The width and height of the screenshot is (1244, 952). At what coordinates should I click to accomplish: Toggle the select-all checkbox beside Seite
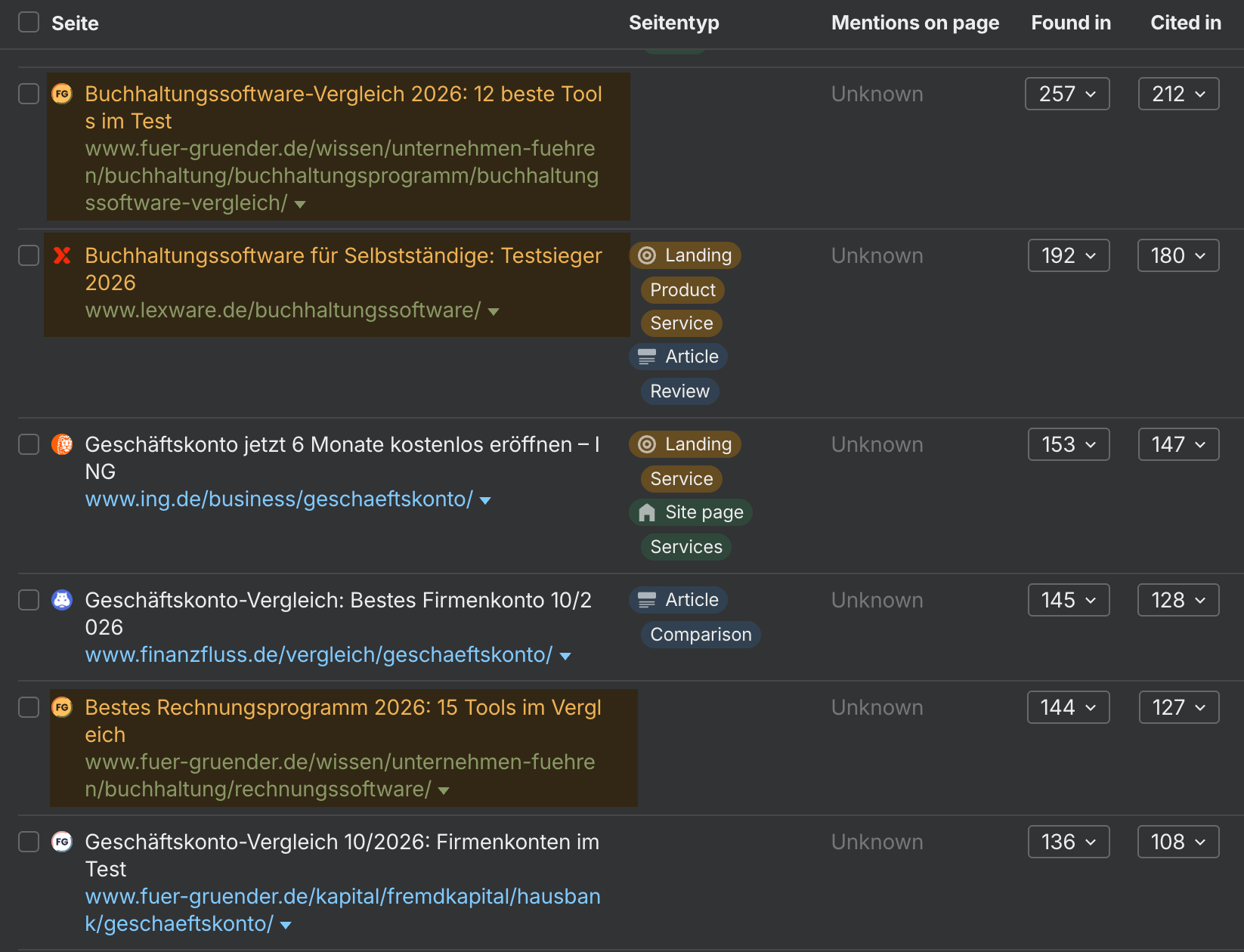click(x=29, y=22)
